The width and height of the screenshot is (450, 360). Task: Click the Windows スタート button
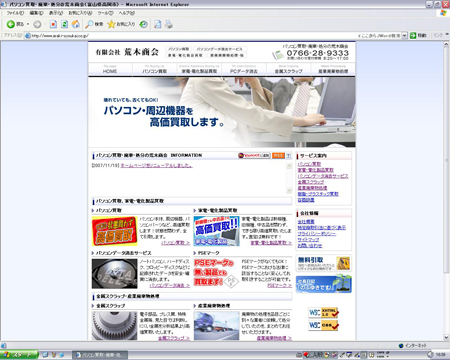[19, 355]
